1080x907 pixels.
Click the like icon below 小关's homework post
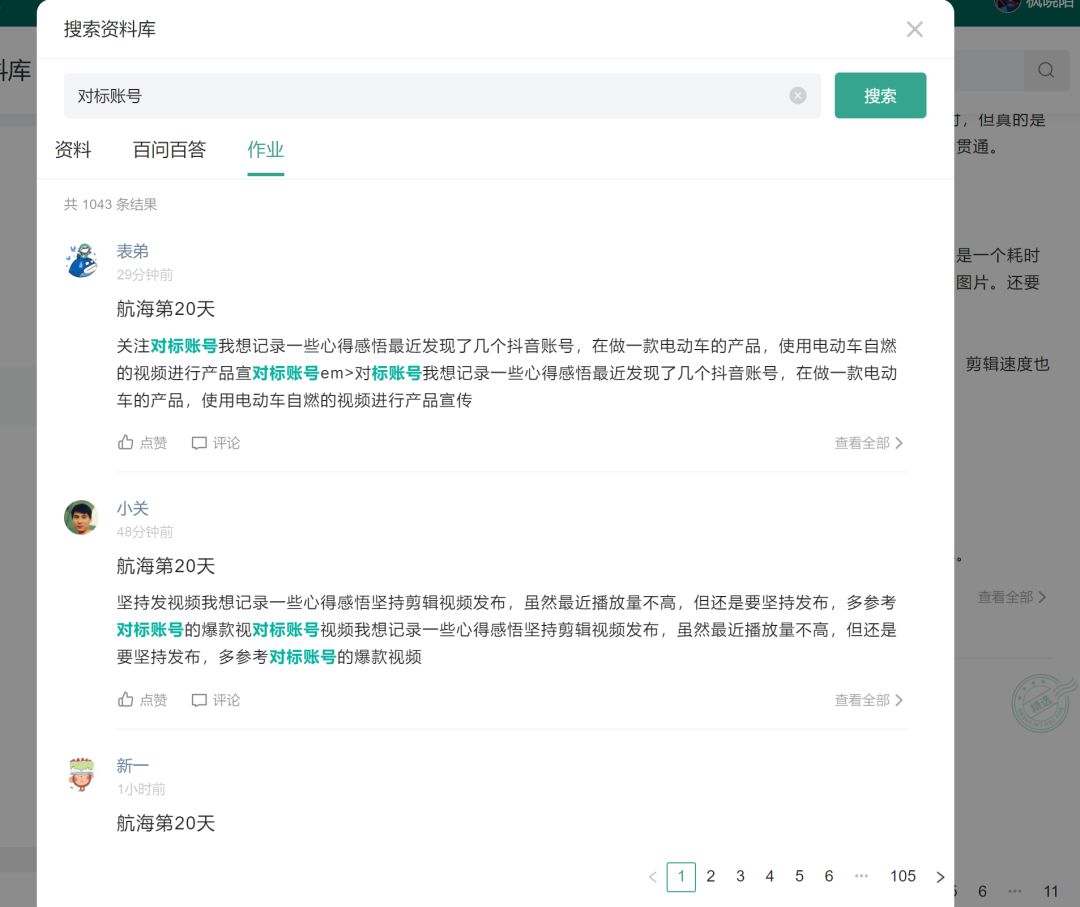(142, 700)
